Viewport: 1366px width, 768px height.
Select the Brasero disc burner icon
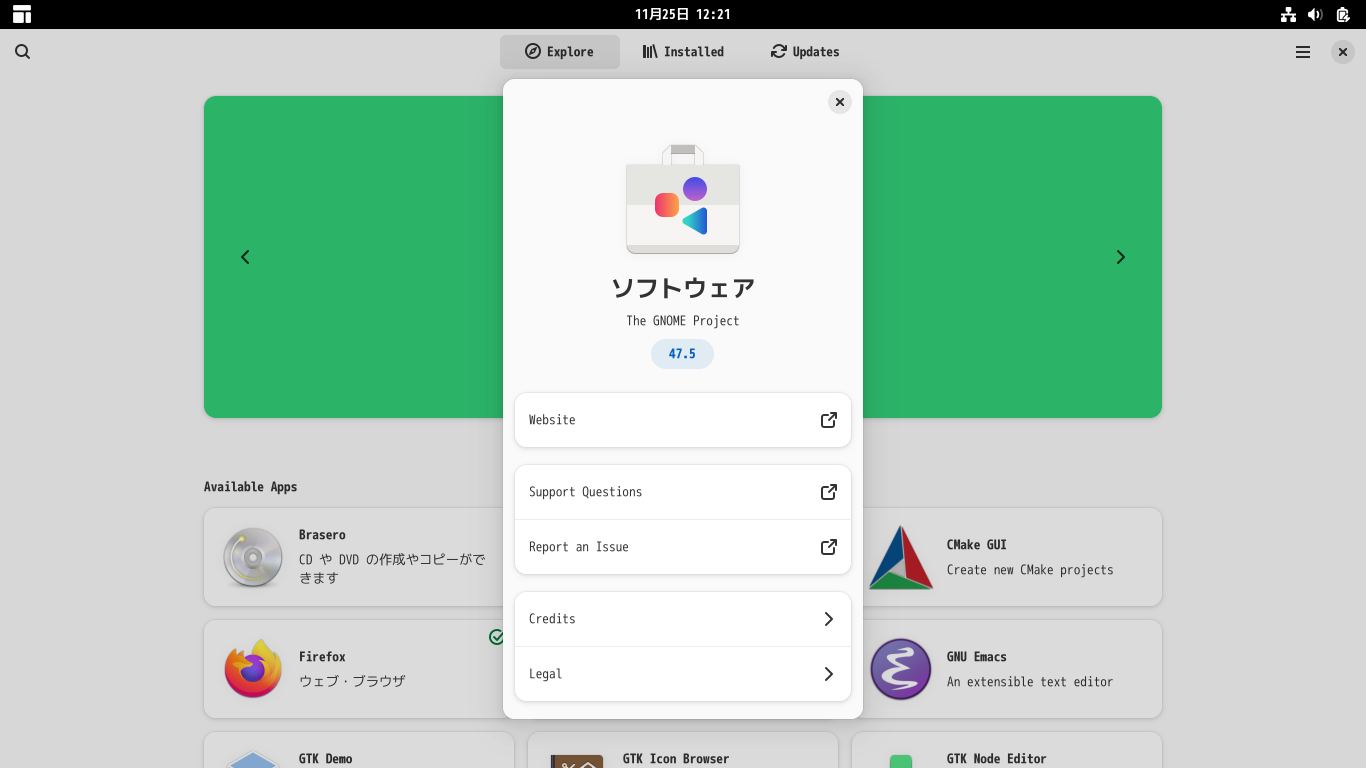tap(252, 557)
